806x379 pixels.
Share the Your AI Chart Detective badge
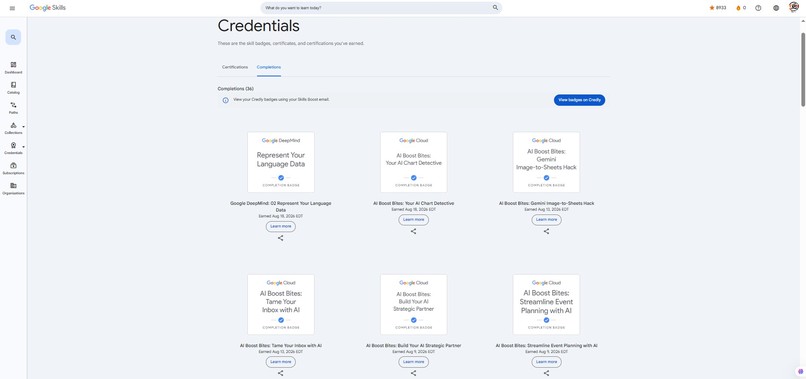coord(413,231)
